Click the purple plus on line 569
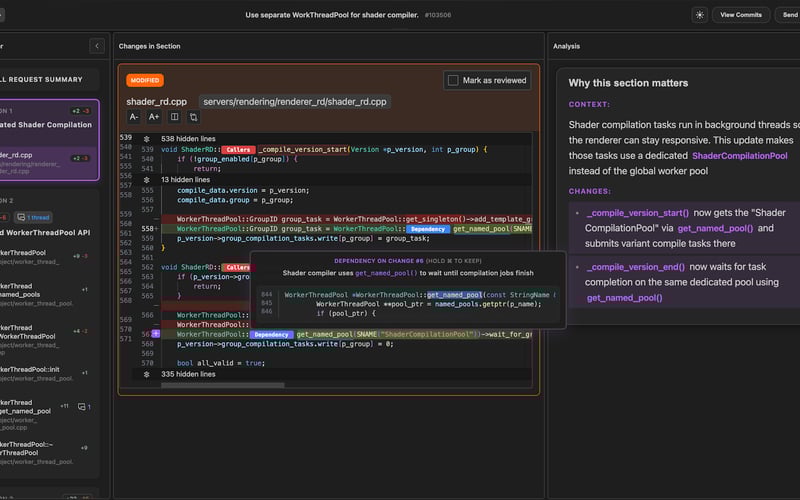 [154, 333]
